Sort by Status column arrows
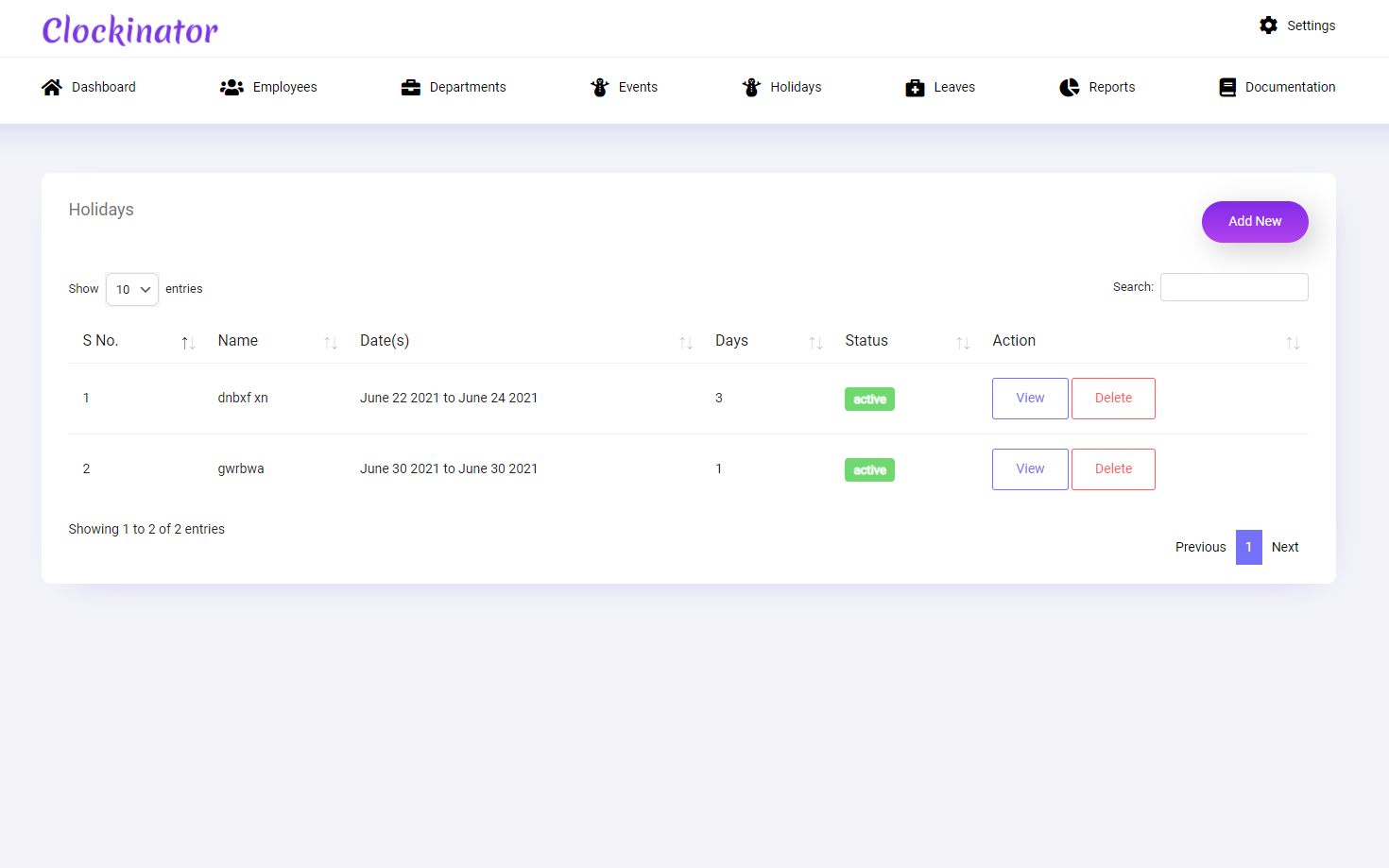Image resolution: width=1389 pixels, height=868 pixels. (x=963, y=343)
